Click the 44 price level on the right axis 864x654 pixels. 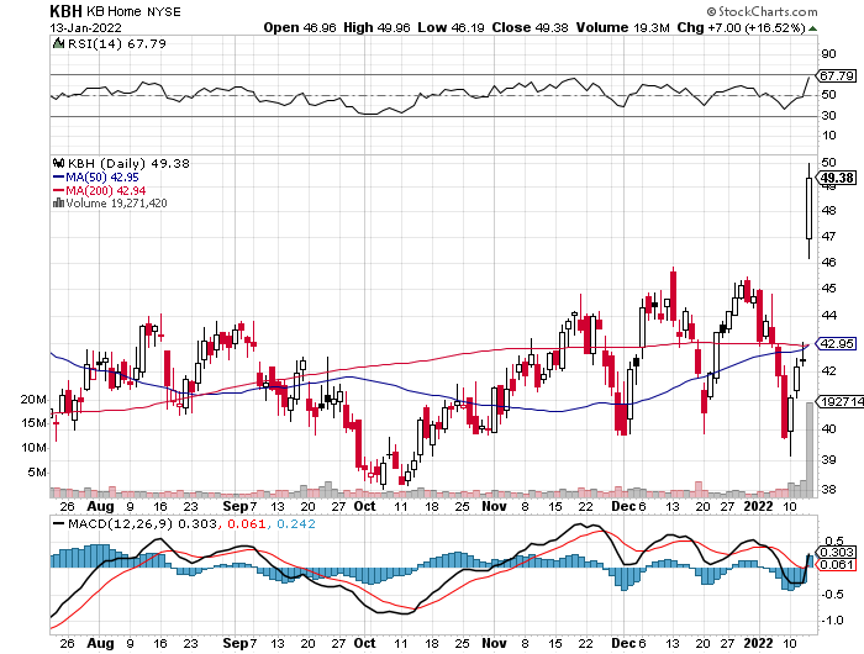point(828,316)
